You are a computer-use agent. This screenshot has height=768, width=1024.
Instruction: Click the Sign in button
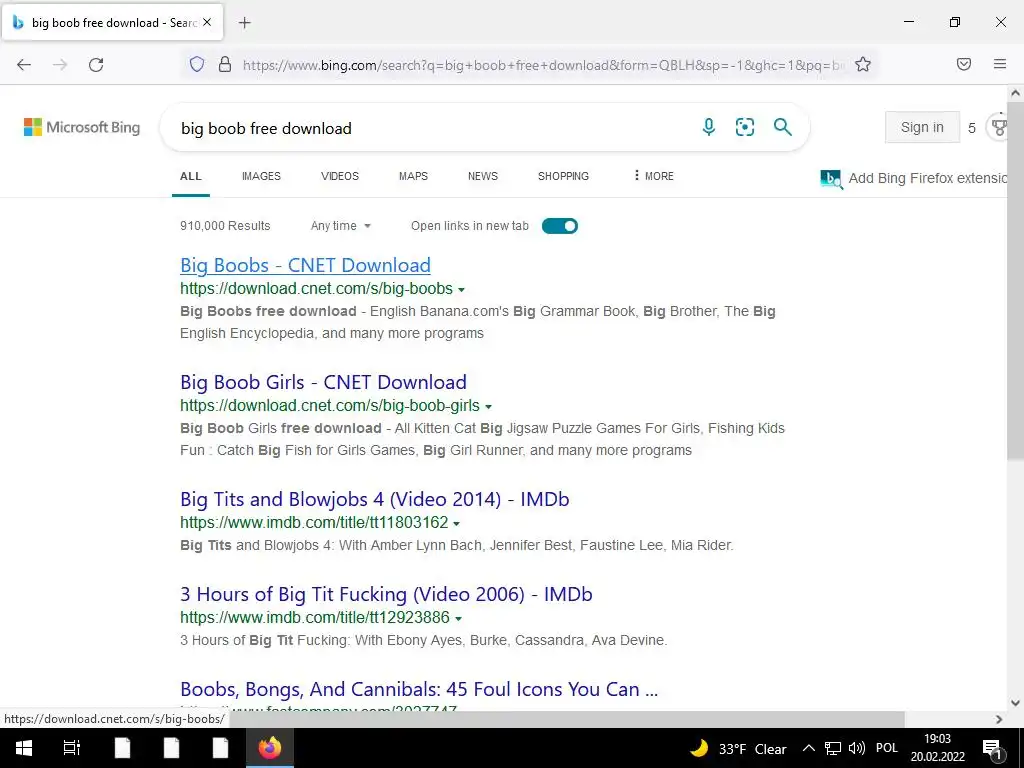pyautogui.click(x=922, y=127)
